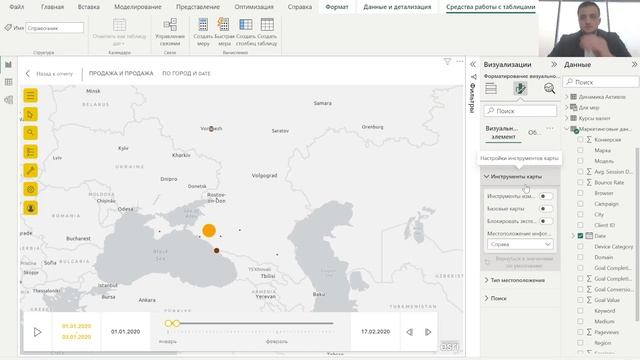640x360 pixels.
Task: Open the Главная ribbon tab
Action: [52, 7]
